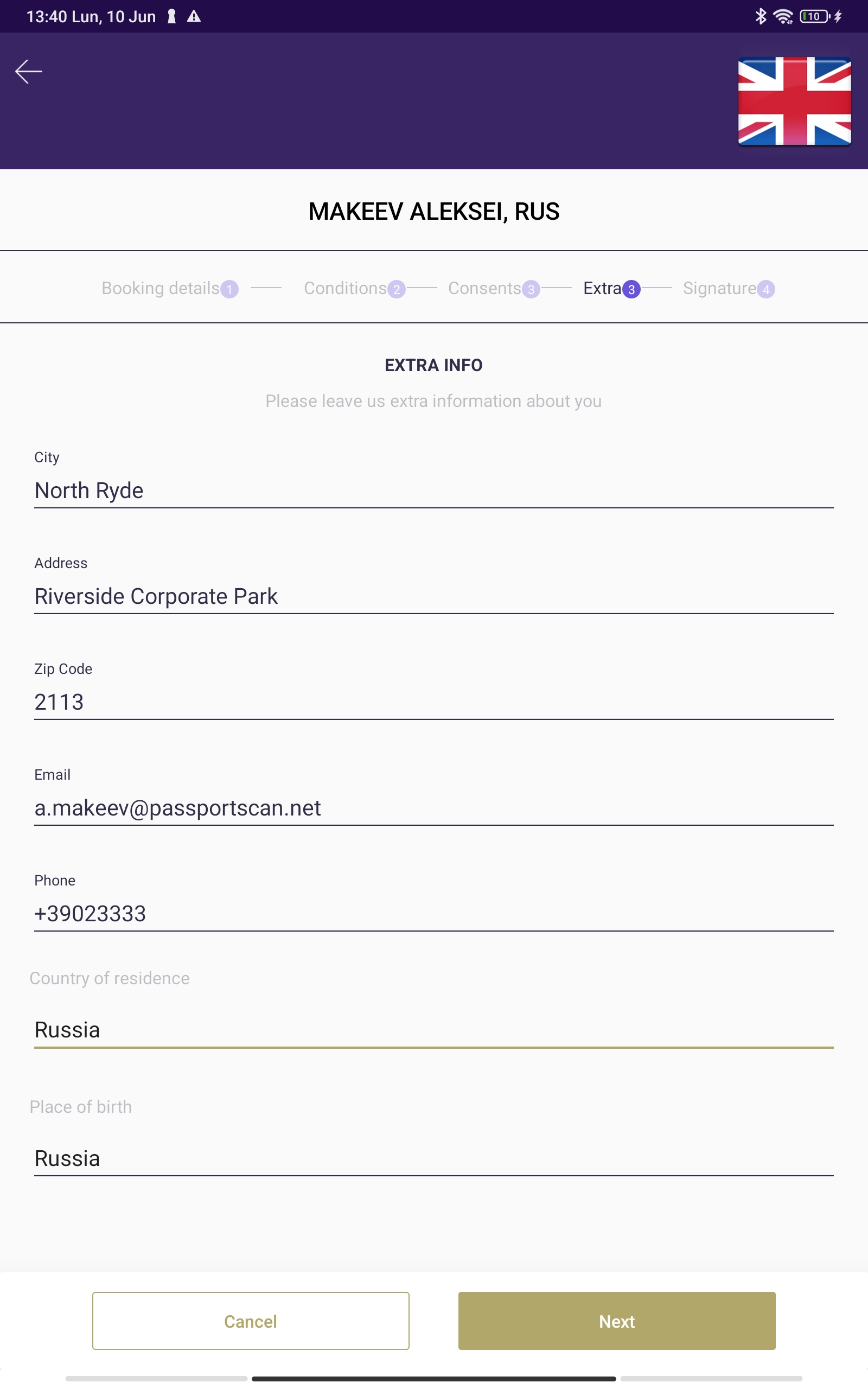Edit the Email address field
This screenshot has height=1389, width=868.
pyautogui.click(x=434, y=808)
